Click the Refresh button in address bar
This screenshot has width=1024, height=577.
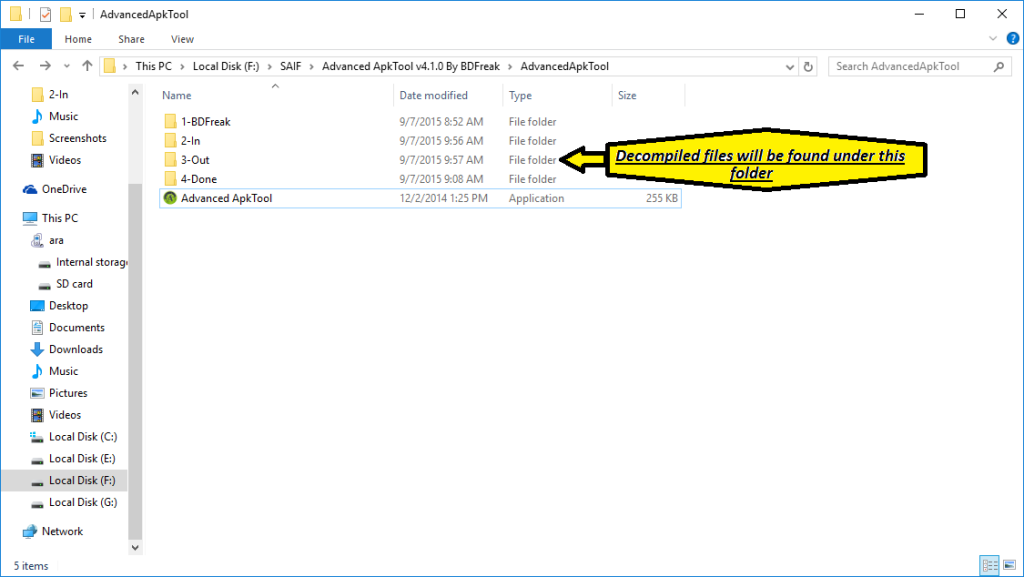[808, 66]
